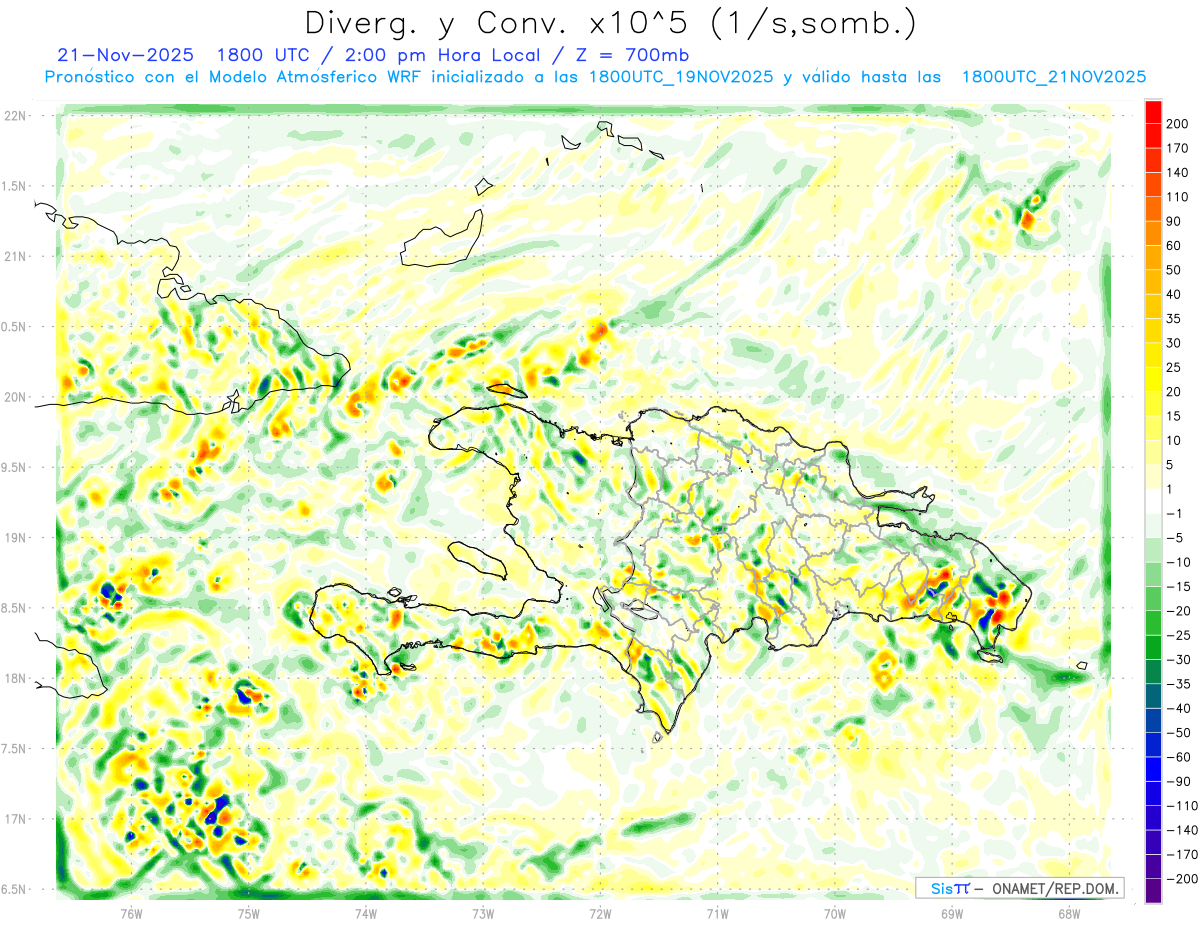Select the "-1" colorbar value
Image resolution: width=1200 pixels, height=927 pixels.
tap(1174, 514)
